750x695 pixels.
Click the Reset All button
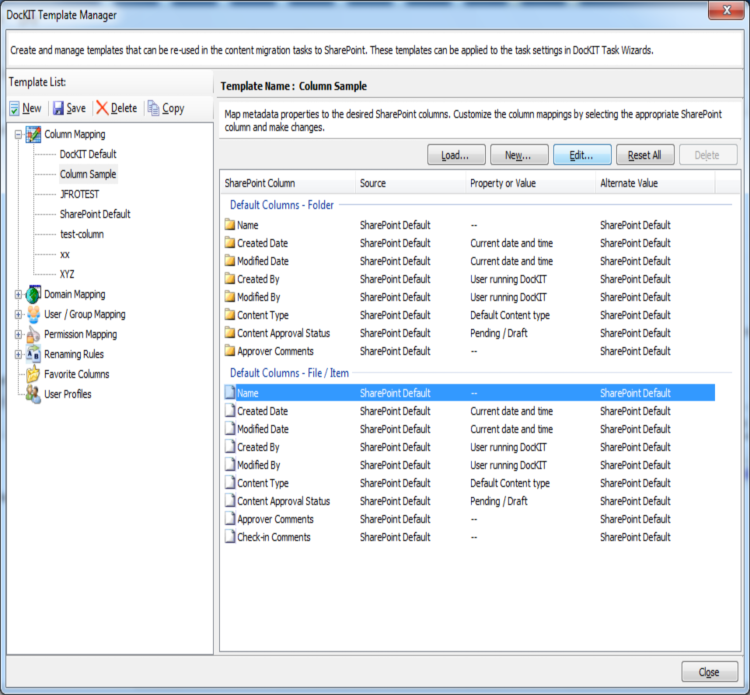pyautogui.click(x=645, y=155)
